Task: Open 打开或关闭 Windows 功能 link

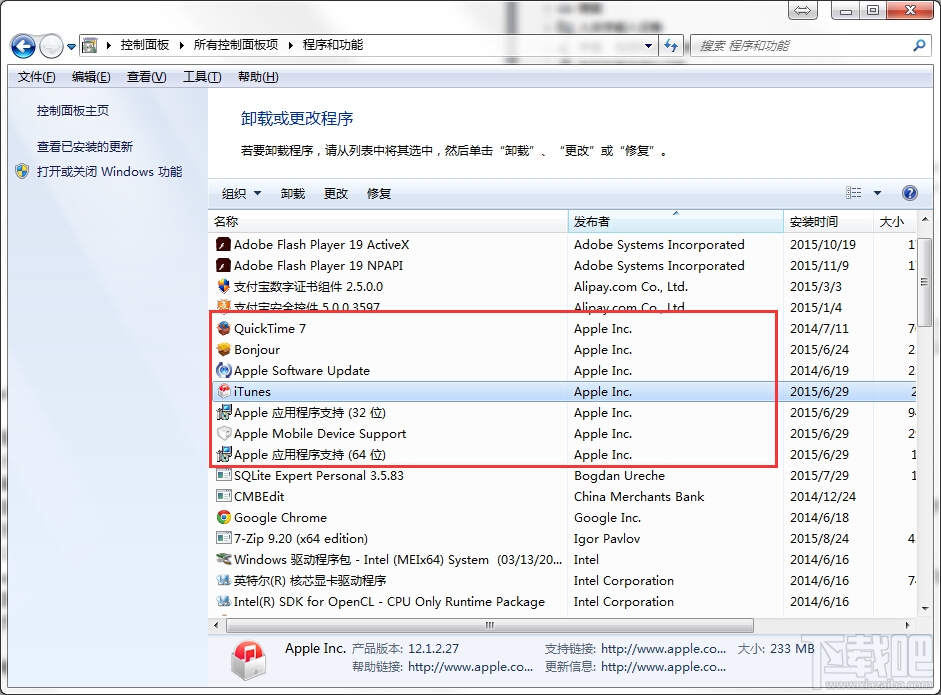Action: pos(109,172)
